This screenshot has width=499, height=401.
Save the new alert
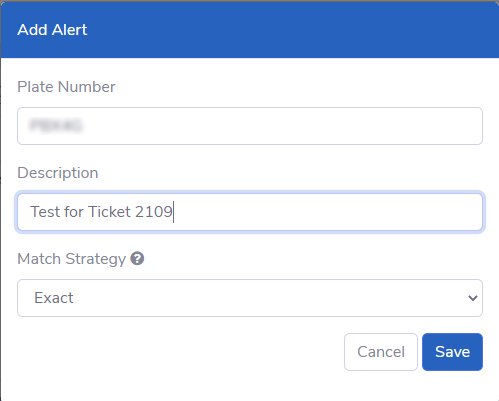pos(452,352)
